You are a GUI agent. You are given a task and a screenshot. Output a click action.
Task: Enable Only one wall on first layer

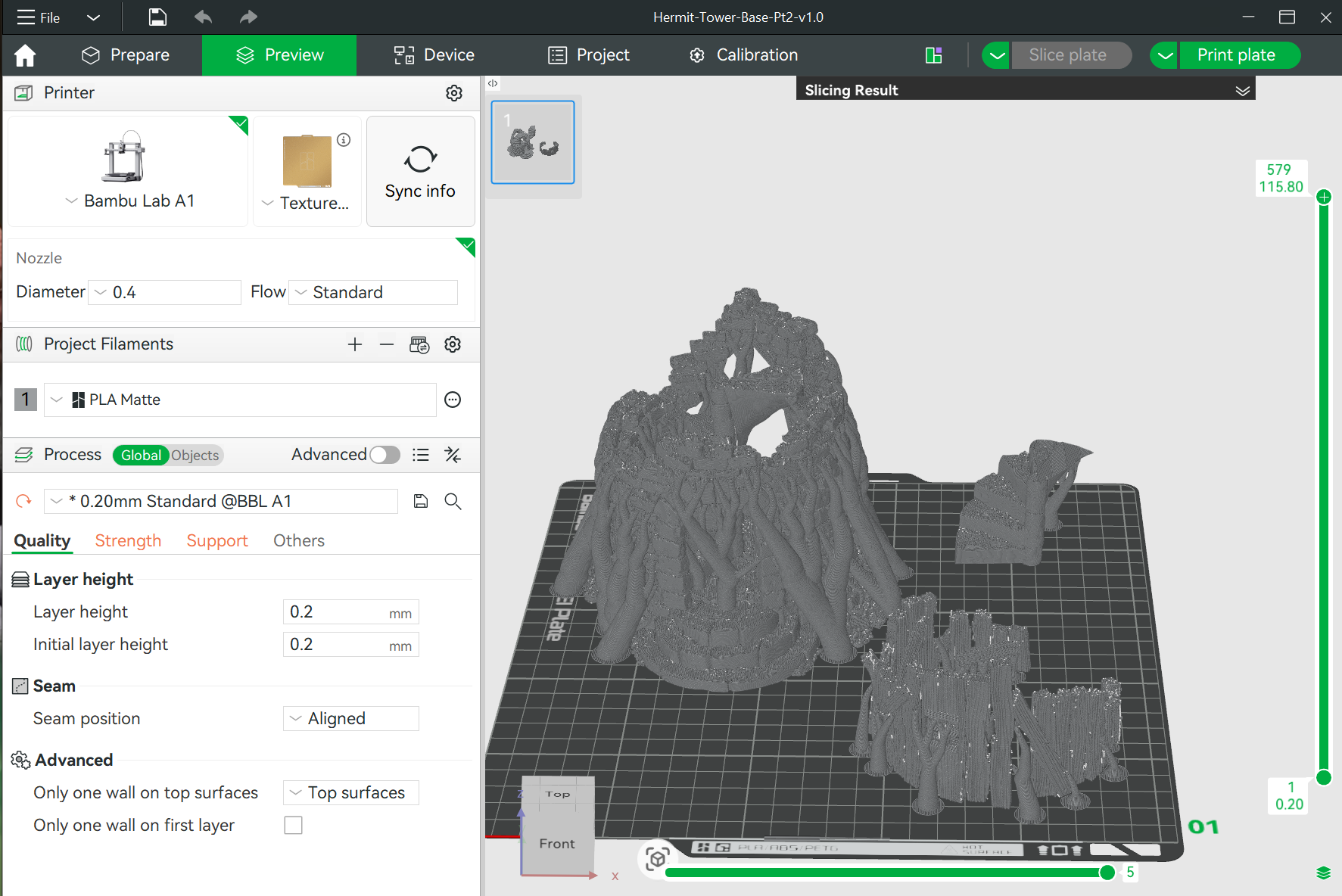[293, 825]
